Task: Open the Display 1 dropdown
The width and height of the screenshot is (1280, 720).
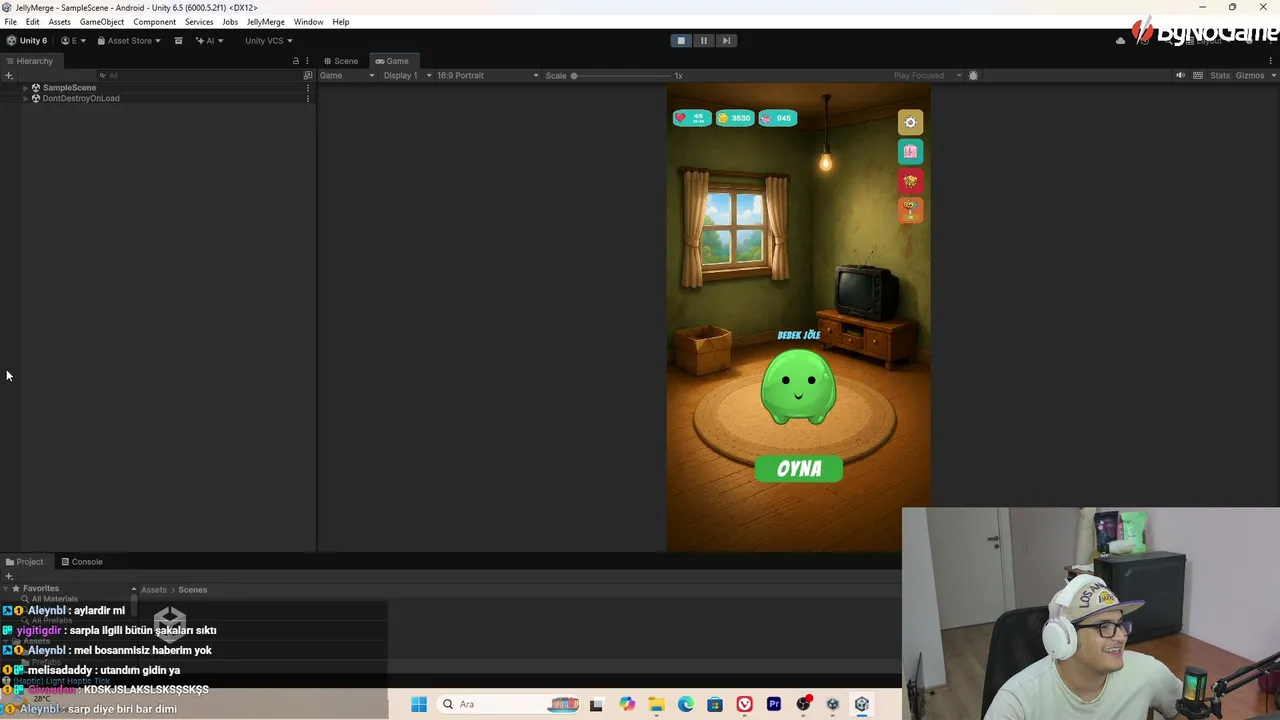Action: (x=408, y=76)
